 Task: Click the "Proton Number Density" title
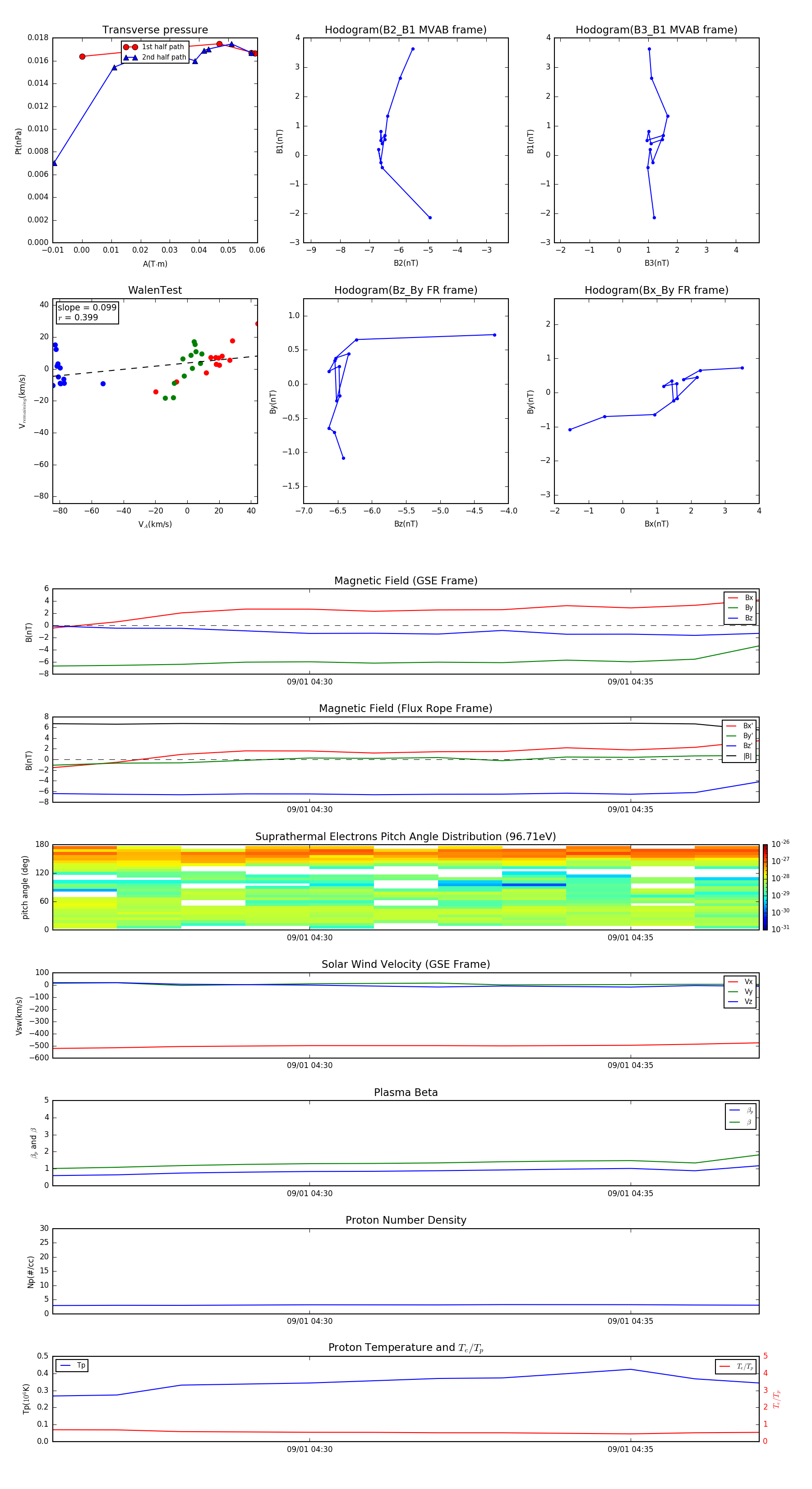click(406, 1220)
